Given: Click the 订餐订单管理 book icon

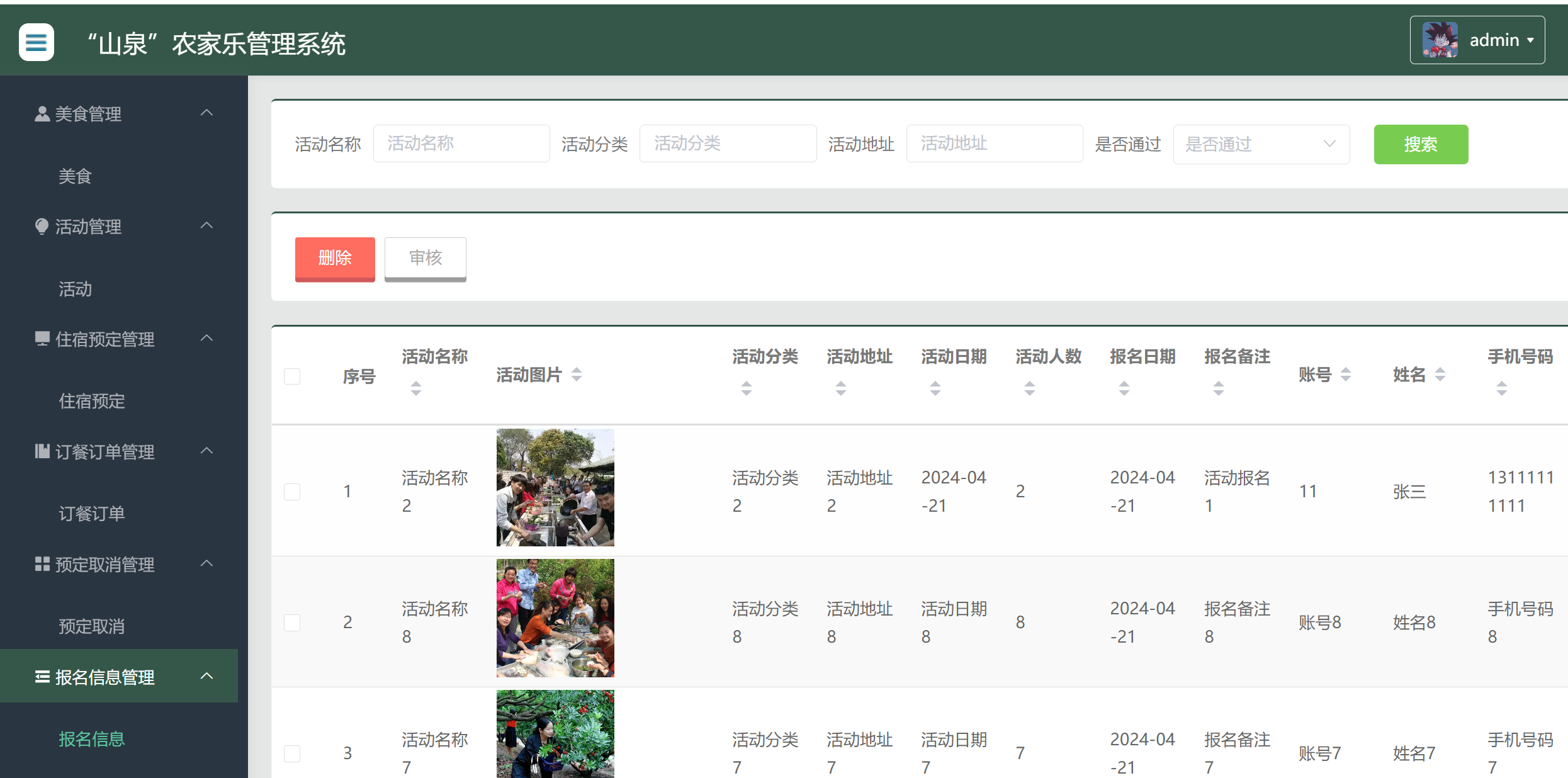Looking at the screenshot, I should (42, 451).
